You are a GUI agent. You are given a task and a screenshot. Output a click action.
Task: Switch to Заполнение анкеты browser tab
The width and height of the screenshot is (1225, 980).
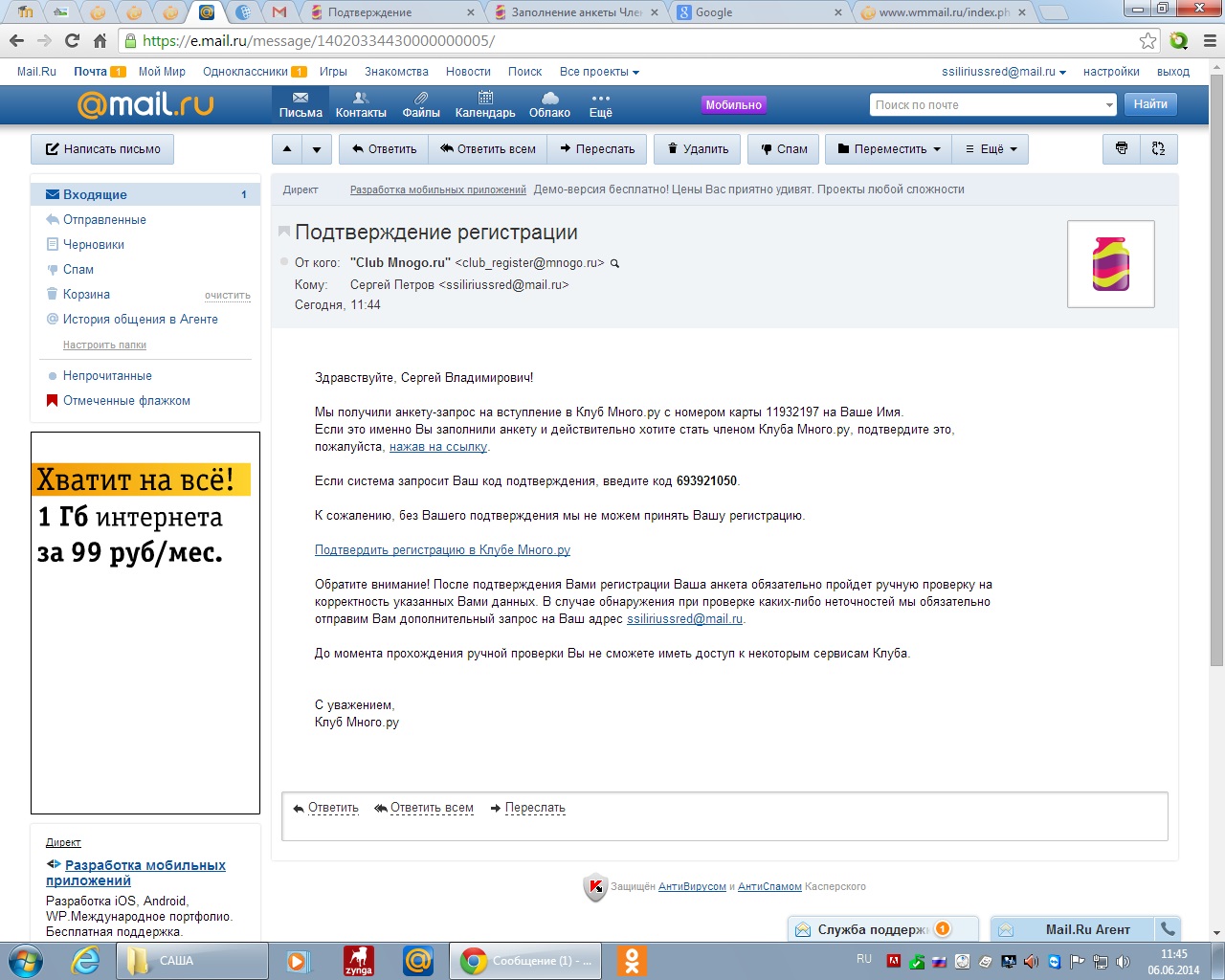[577, 12]
